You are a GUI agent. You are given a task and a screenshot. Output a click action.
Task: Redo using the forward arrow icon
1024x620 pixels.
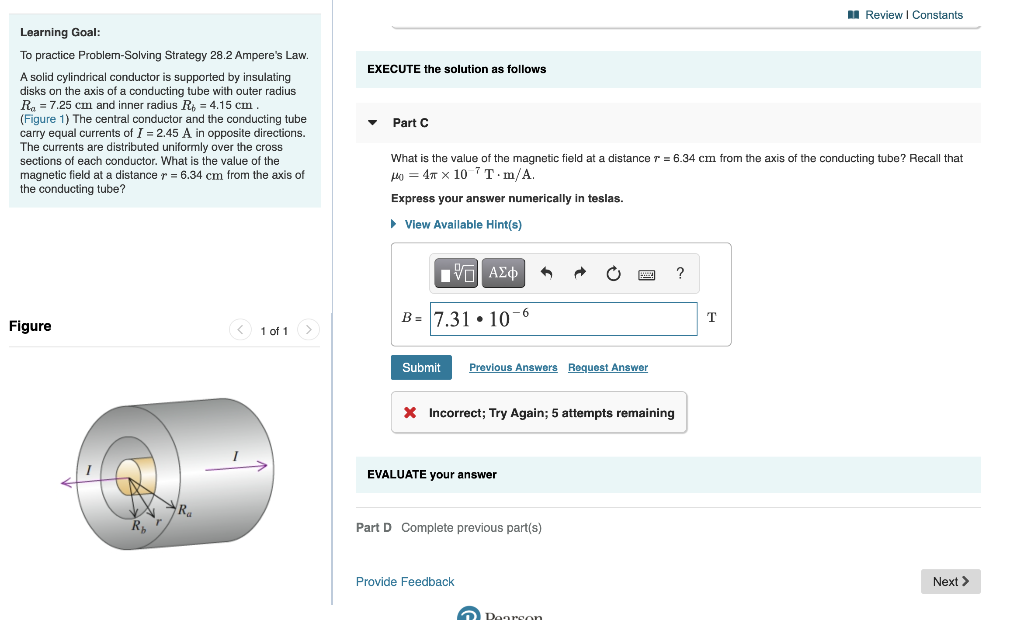pos(578,272)
